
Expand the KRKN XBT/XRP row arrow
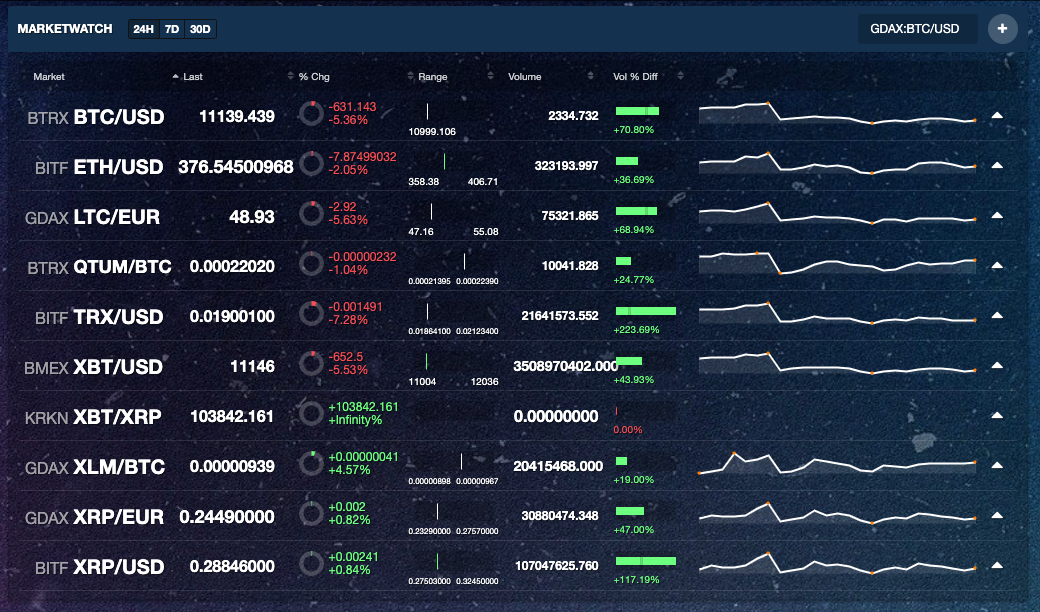tap(997, 416)
